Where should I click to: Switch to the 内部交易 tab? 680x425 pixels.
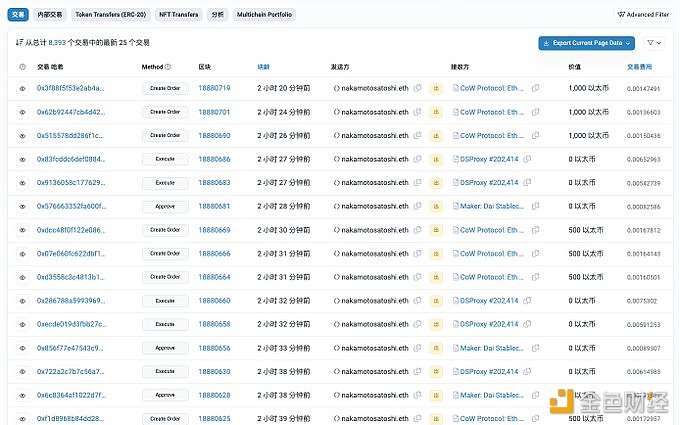tap(49, 14)
